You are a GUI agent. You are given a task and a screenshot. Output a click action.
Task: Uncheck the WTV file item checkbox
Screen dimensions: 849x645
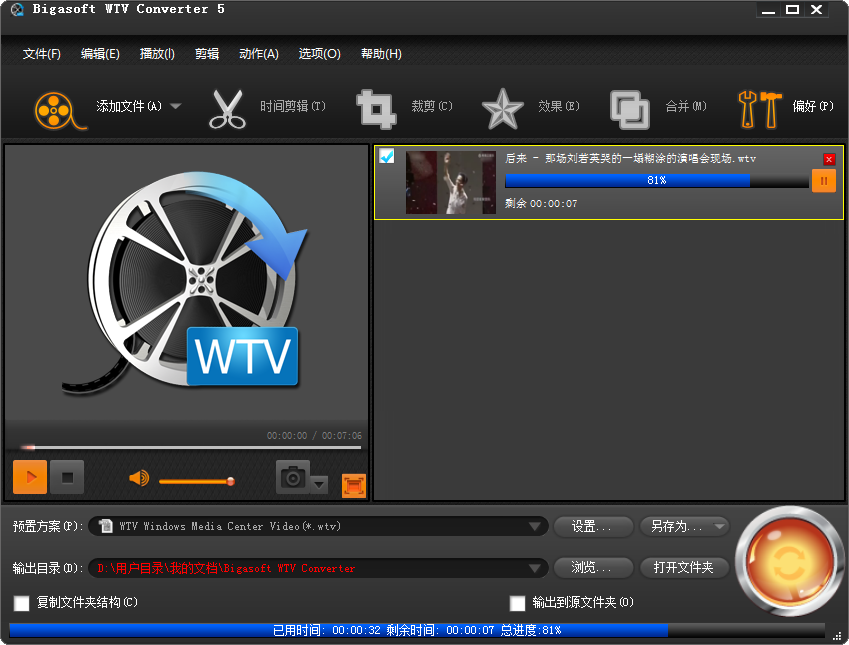point(387,156)
